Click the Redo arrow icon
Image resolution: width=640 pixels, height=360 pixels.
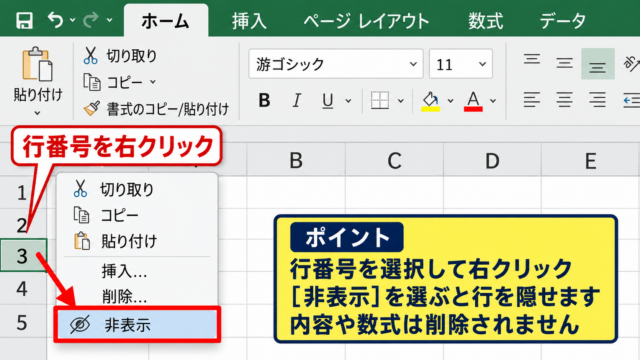[x=91, y=19]
